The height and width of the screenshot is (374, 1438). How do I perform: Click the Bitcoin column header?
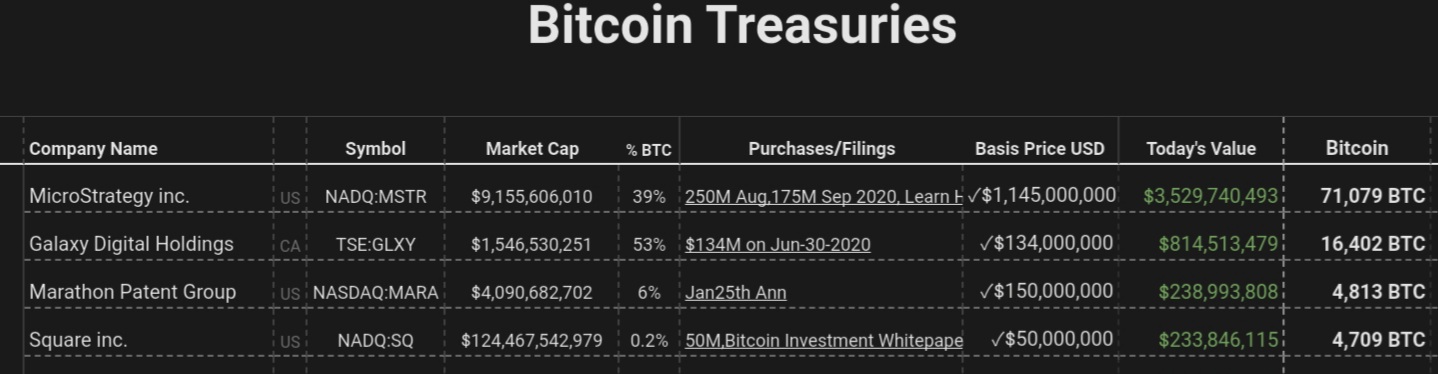pos(1357,148)
